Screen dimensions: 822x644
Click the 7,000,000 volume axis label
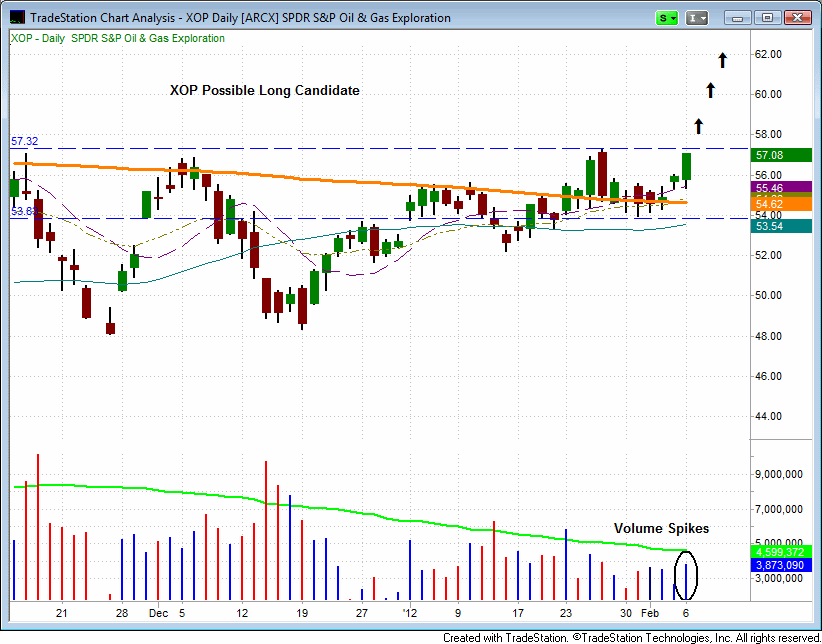(778, 509)
